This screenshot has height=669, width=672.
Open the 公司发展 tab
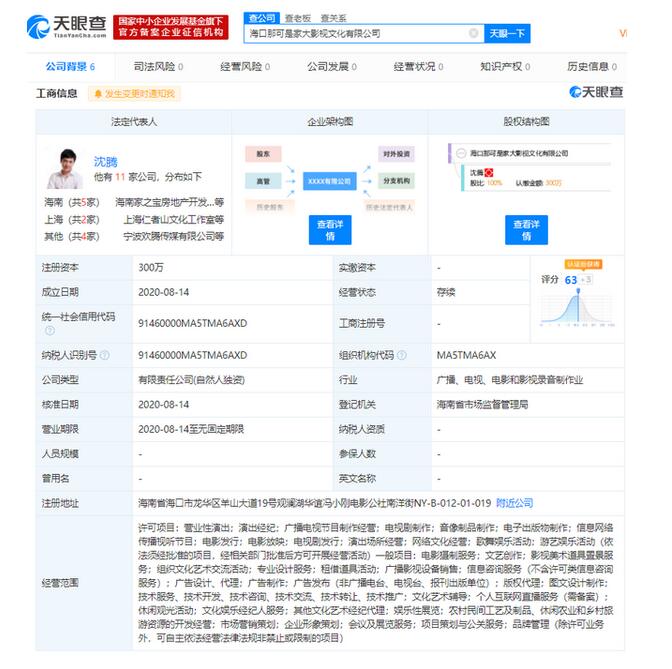click(x=332, y=67)
